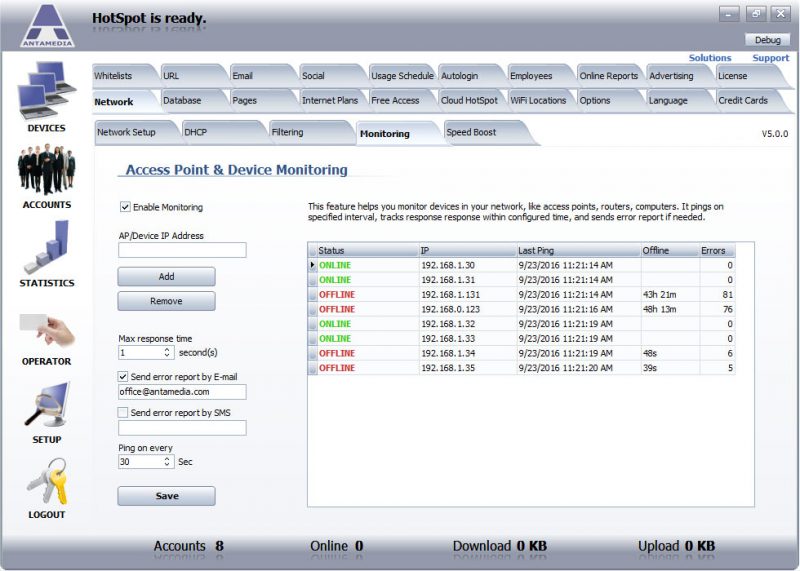Click the office@antamedia.com email field
Viewport: 800px width, 571px height.
coord(182,392)
